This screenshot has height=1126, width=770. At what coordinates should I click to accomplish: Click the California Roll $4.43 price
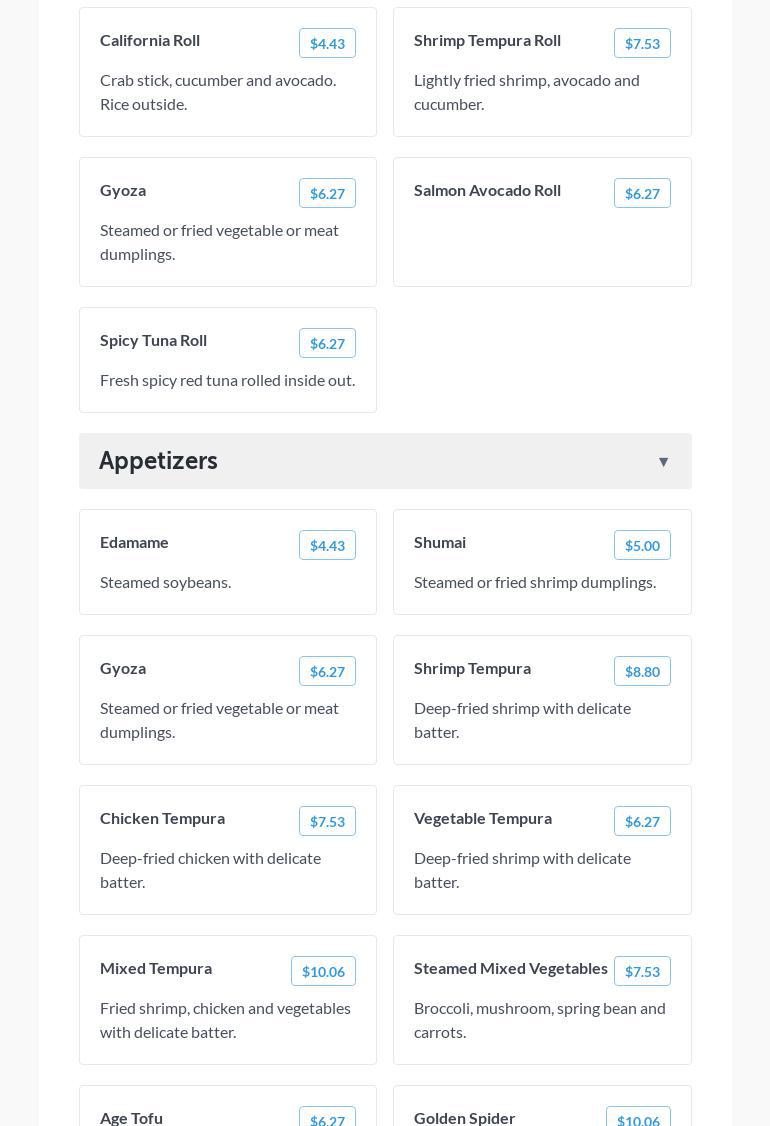(x=327, y=43)
